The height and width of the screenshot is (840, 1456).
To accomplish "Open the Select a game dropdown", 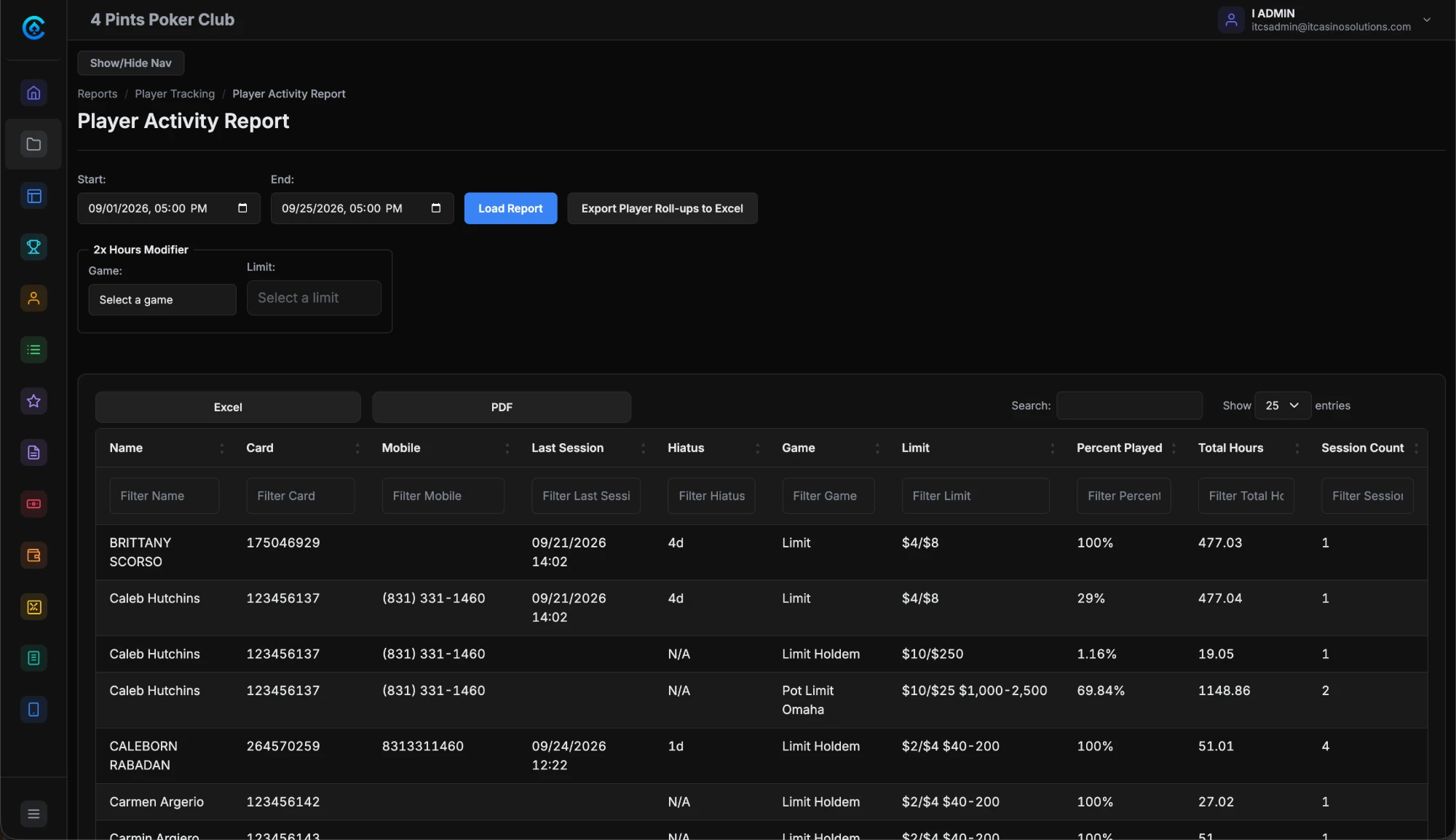I will 162,300.
